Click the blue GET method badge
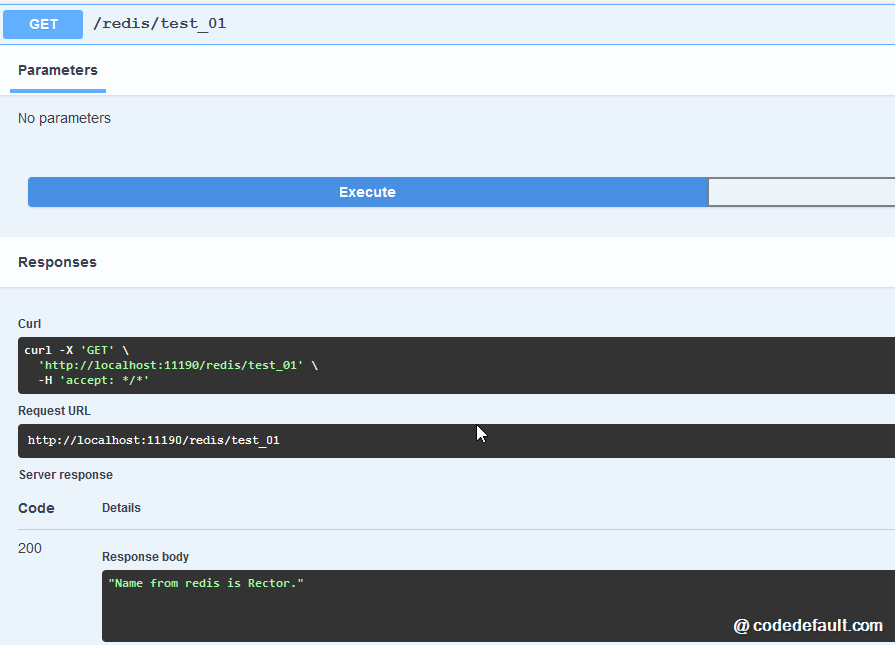Viewport: 895px width, 645px height. (43, 25)
